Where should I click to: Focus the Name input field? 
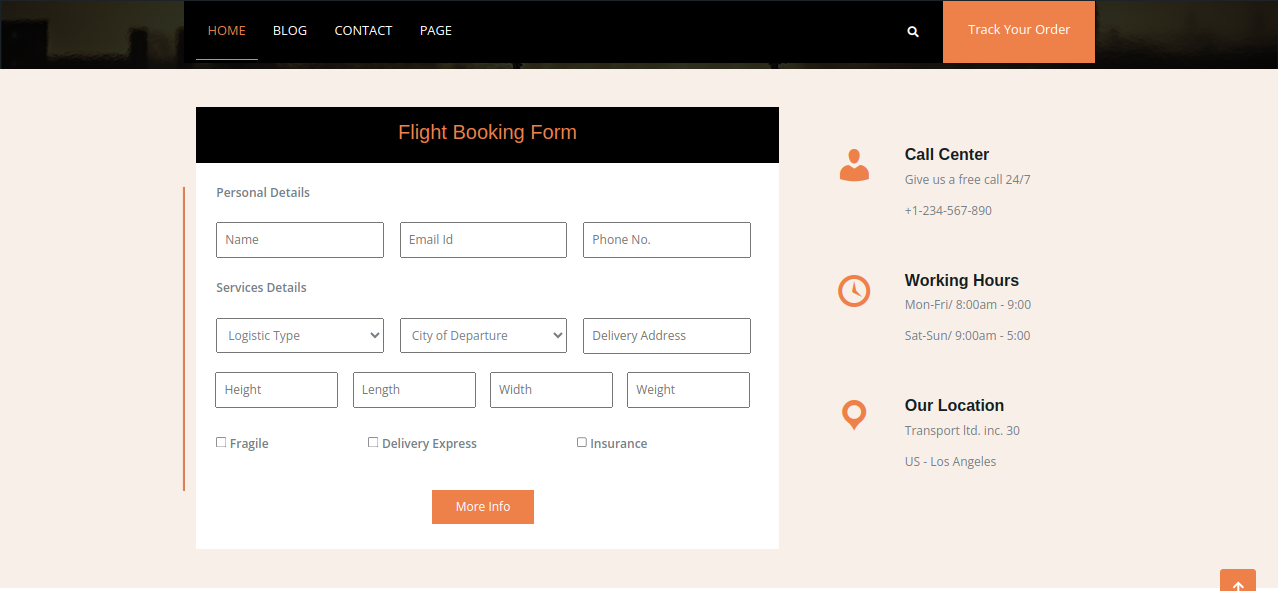tap(300, 240)
